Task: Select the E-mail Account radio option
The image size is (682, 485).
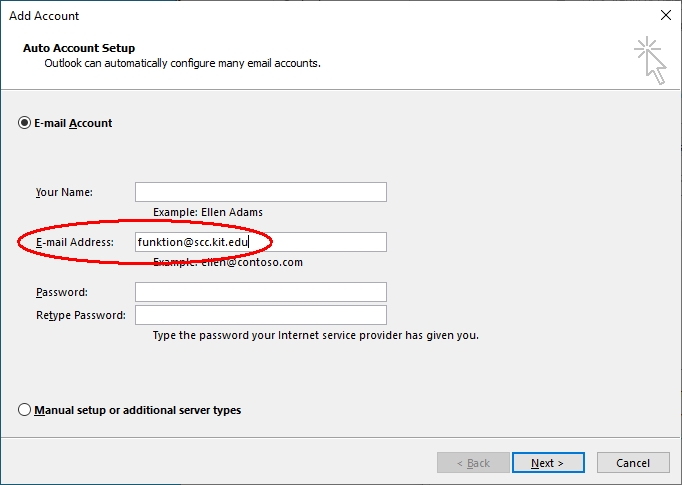Action: tap(24, 123)
